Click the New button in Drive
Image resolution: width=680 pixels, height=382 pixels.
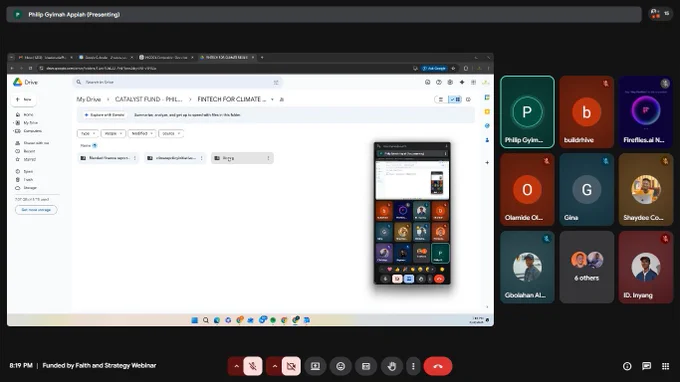(x=24, y=99)
